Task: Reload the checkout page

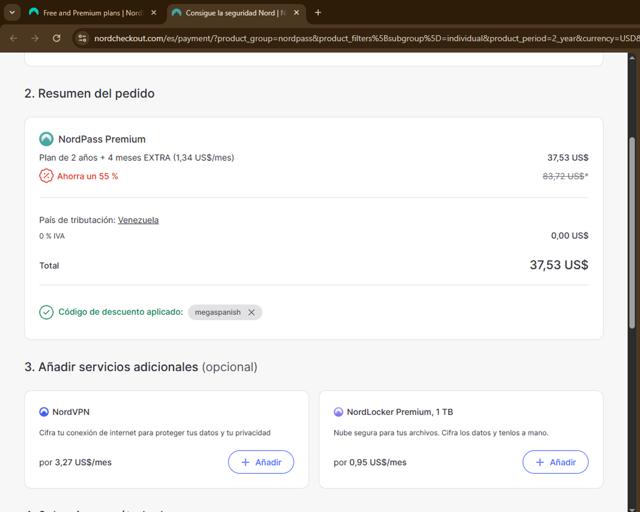Action: click(x=56, y=38)
